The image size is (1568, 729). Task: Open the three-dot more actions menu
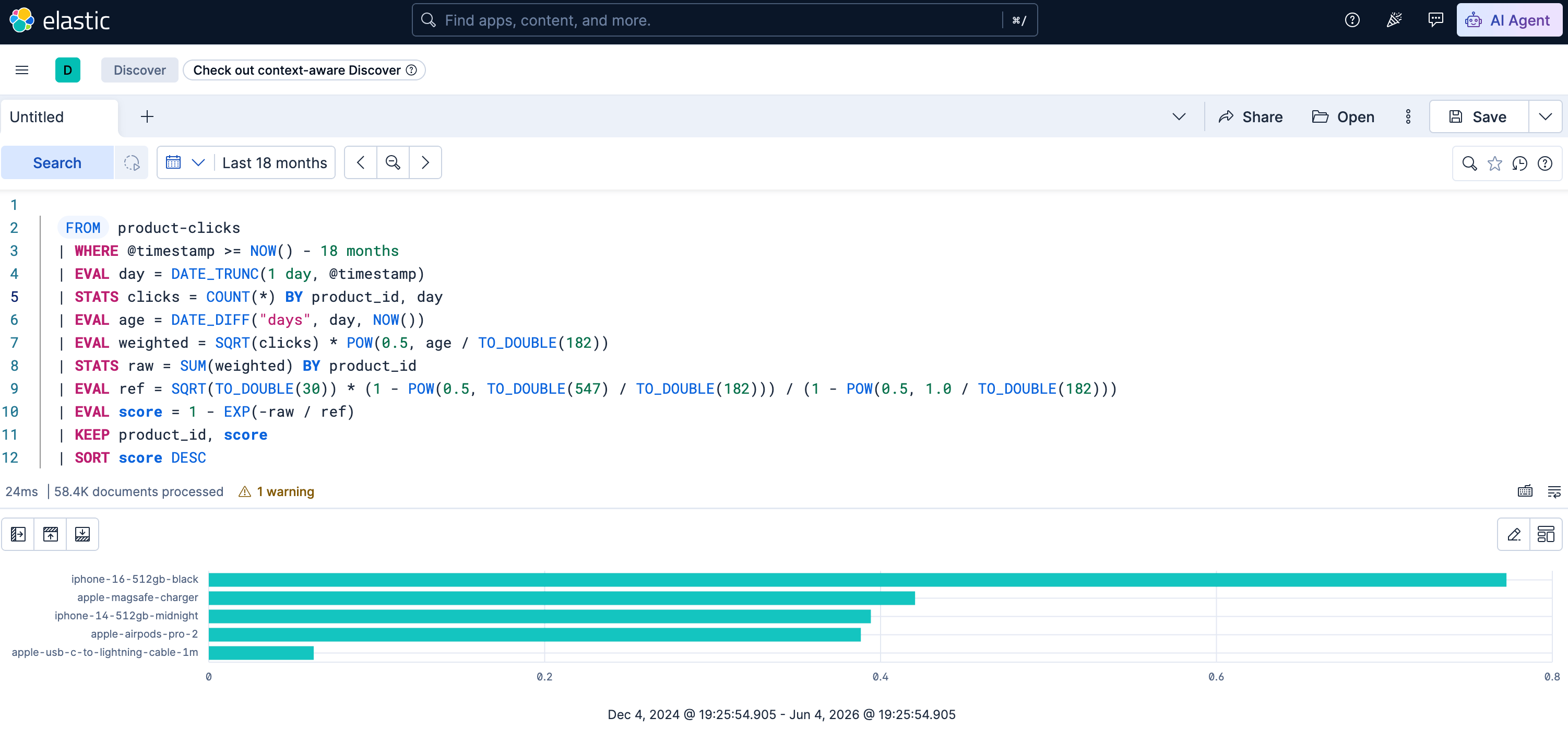pos(1408,117)
